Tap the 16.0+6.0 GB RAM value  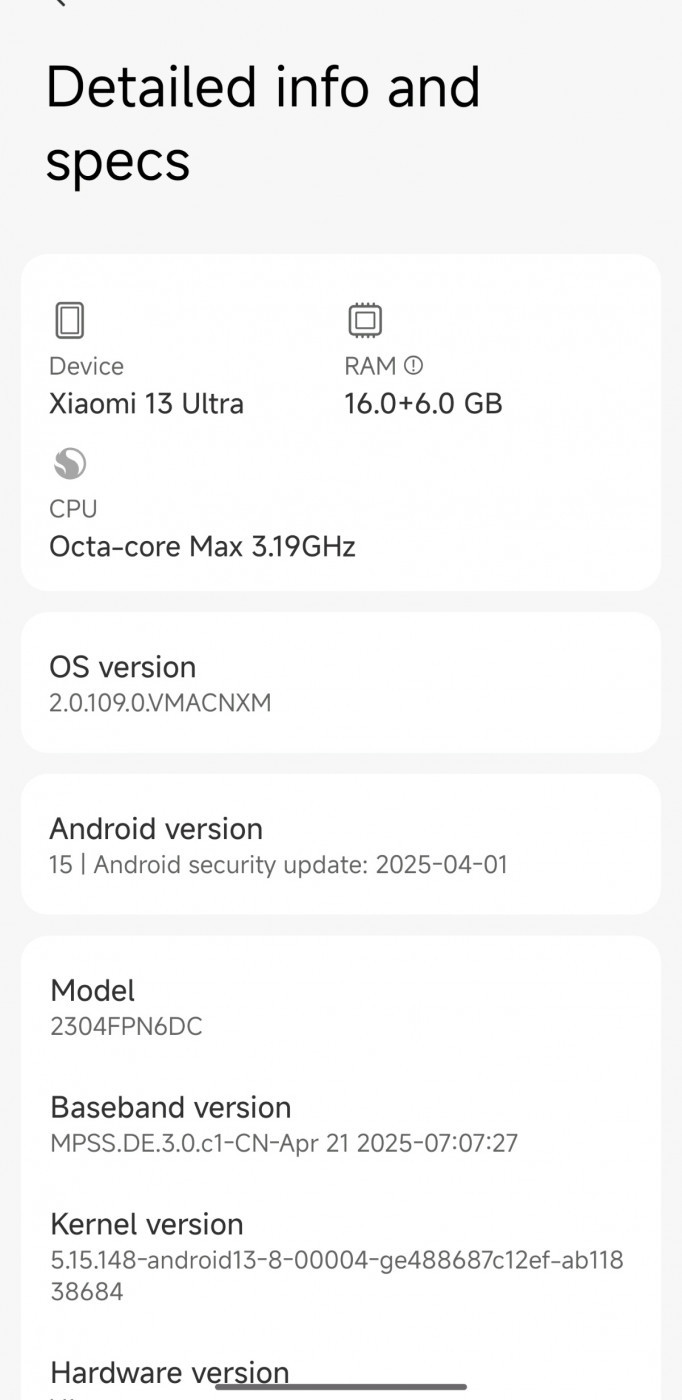click(x=423, y=403)
